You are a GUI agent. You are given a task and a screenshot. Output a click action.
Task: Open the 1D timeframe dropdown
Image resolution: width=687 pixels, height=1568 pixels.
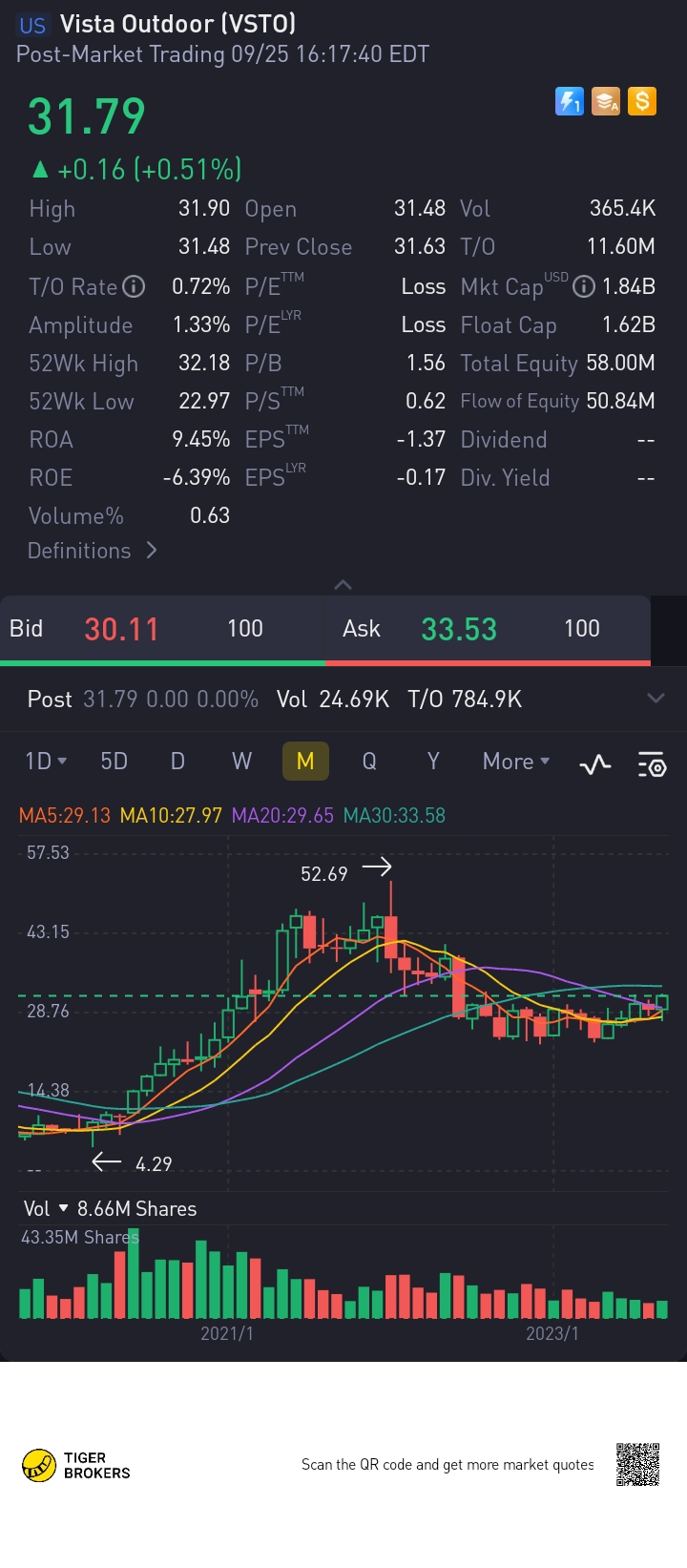click(x=45, y=761)
